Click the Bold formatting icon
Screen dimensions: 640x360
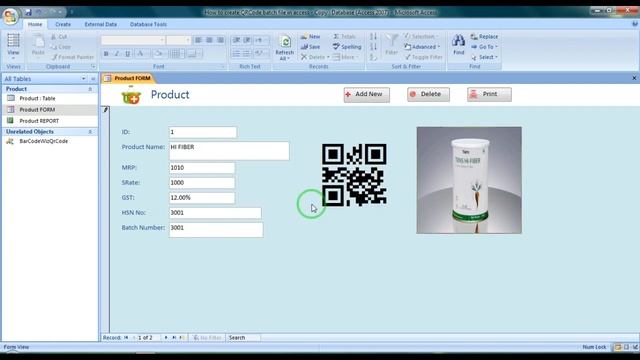[106, 53]
